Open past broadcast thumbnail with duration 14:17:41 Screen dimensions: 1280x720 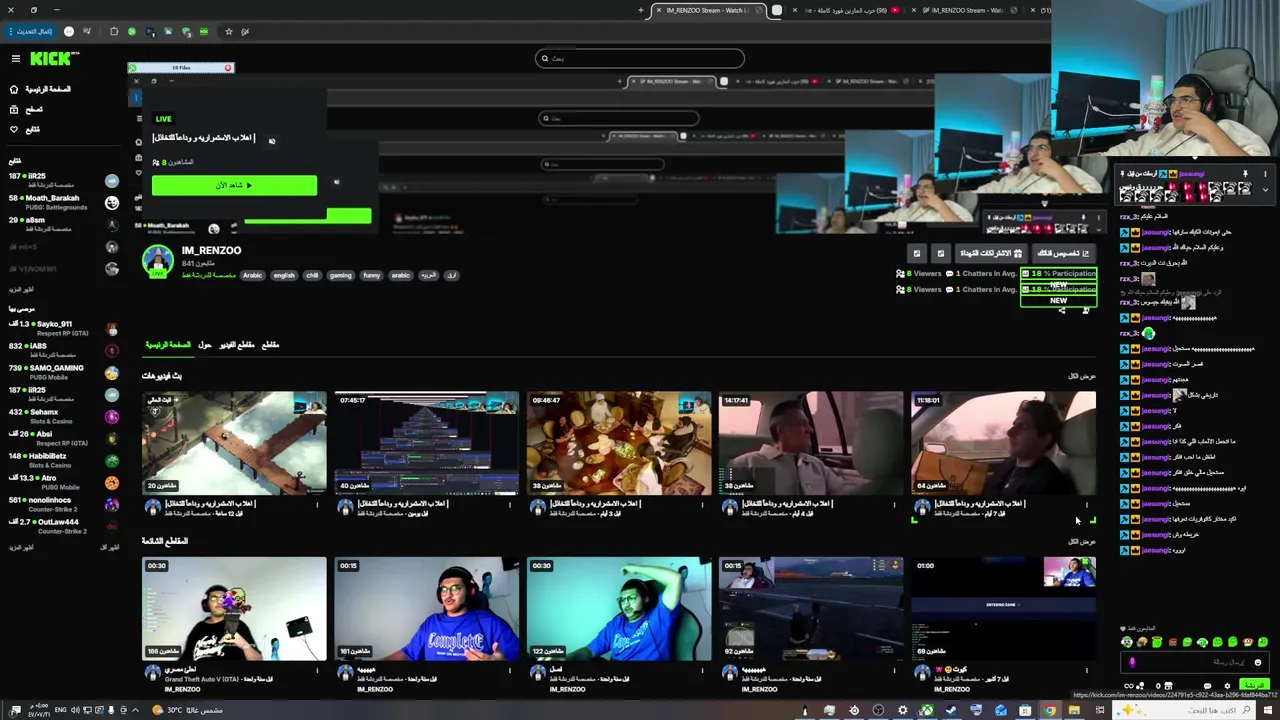tap(811, 443)
